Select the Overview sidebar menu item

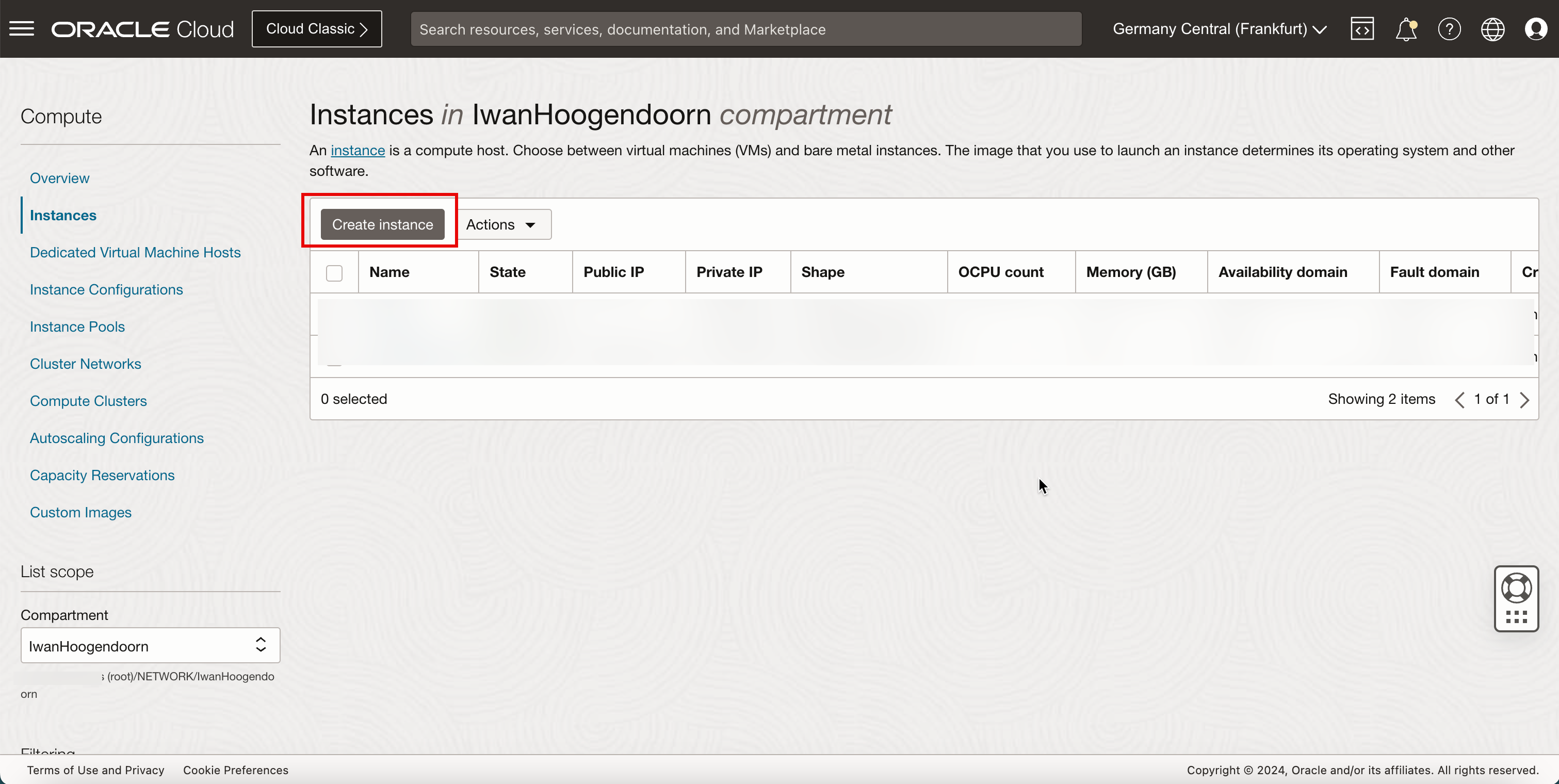(59, 178)
